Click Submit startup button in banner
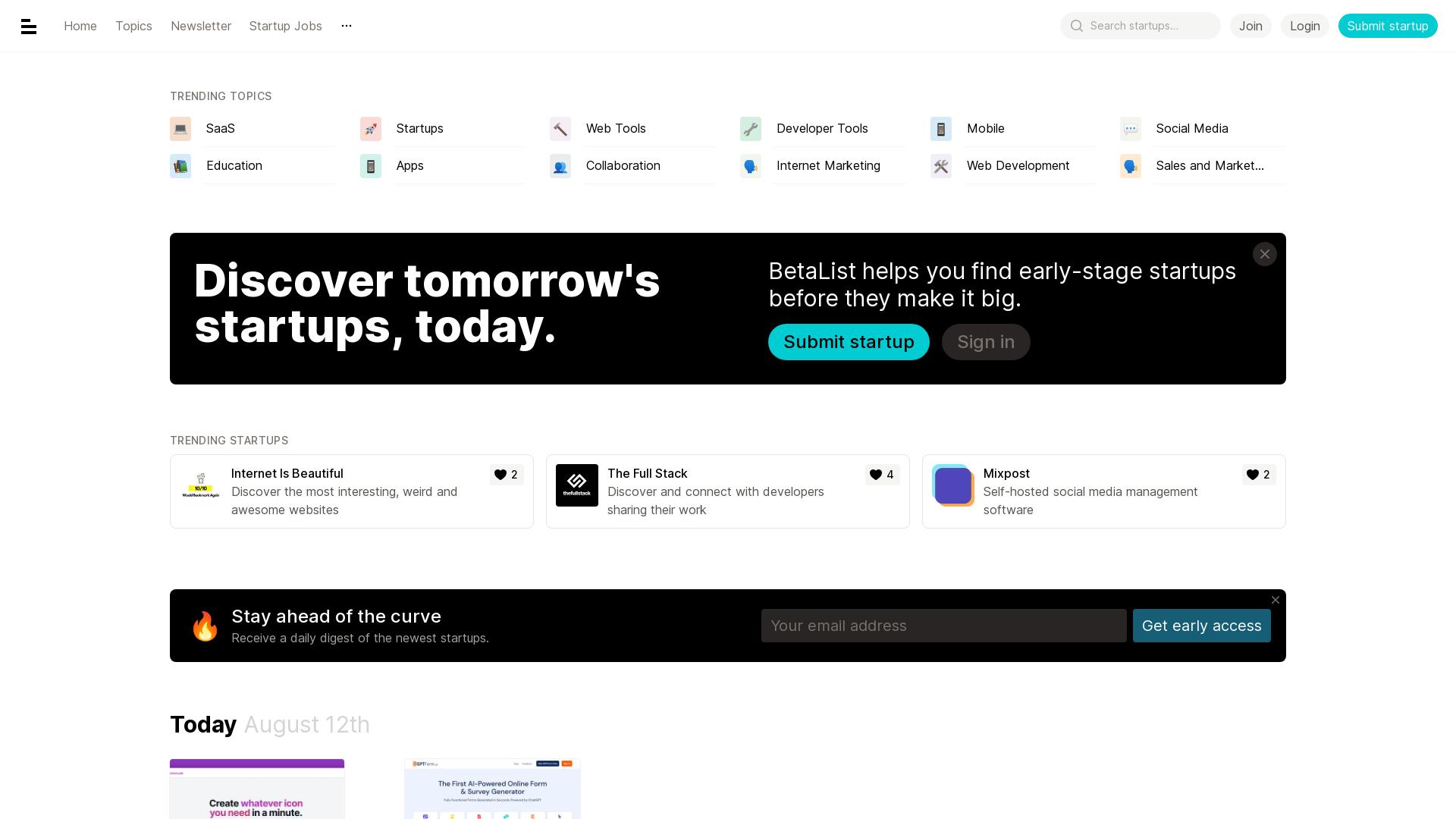The image size is (1456, 819). 848,342
